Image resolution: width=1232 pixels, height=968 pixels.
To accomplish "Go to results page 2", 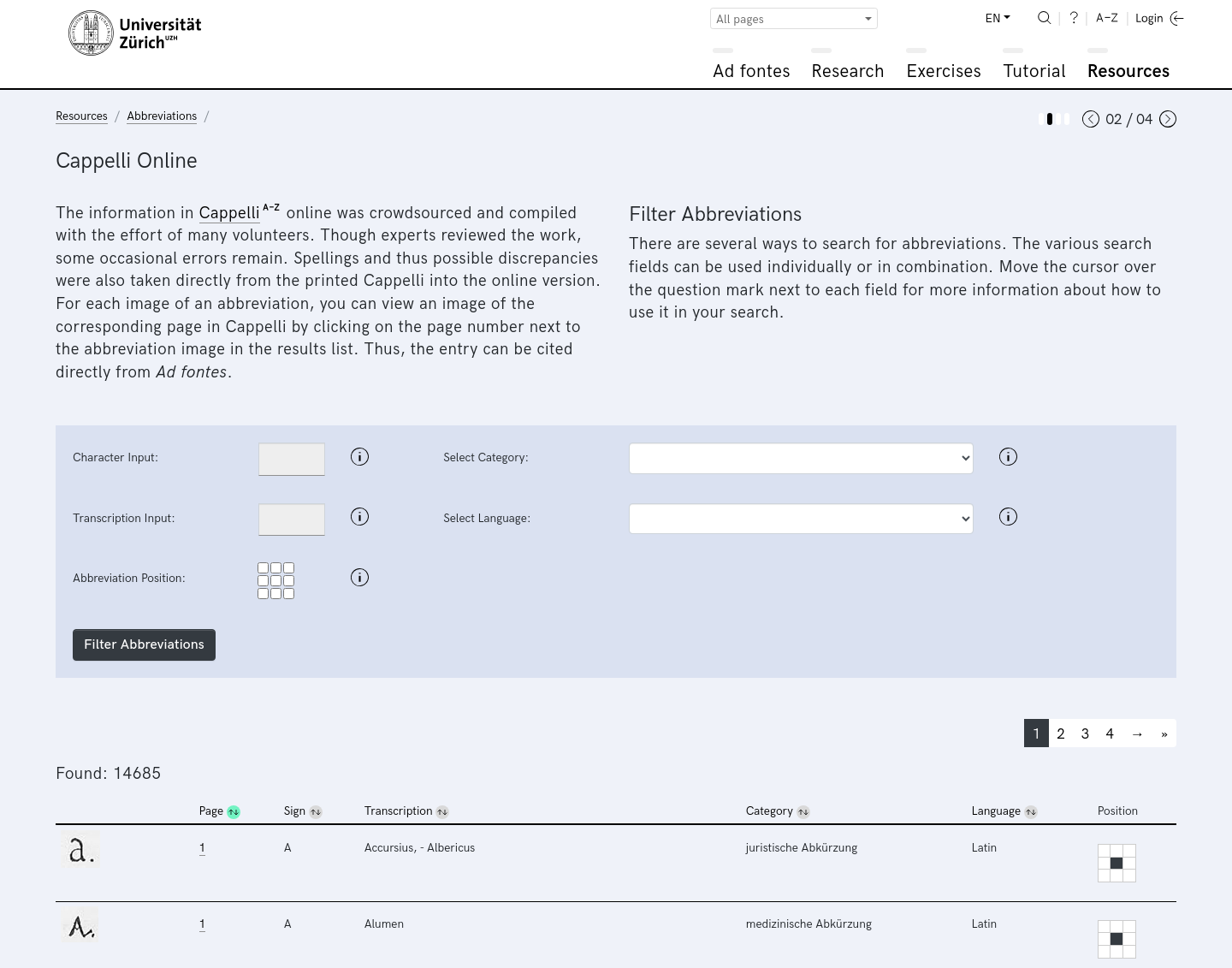I will pos(1061,733).
